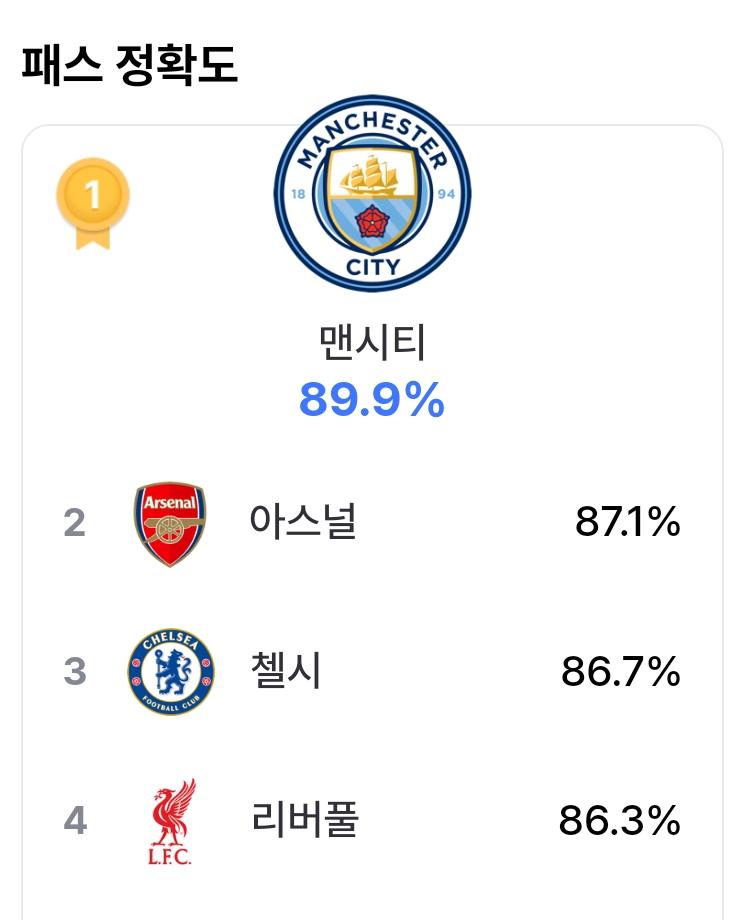Click the rank number 3
Screen dimensions: 738x920
click(x=75, y=672)
